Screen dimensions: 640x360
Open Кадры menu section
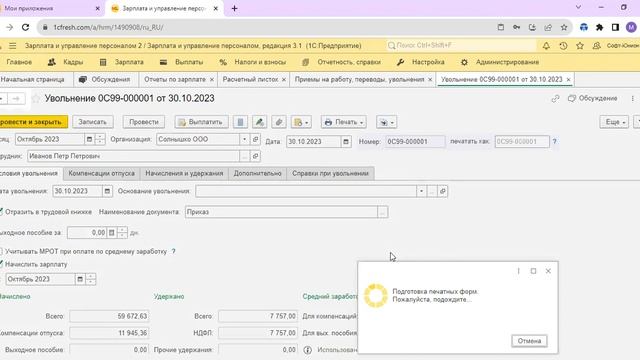(x=65, y=62)
